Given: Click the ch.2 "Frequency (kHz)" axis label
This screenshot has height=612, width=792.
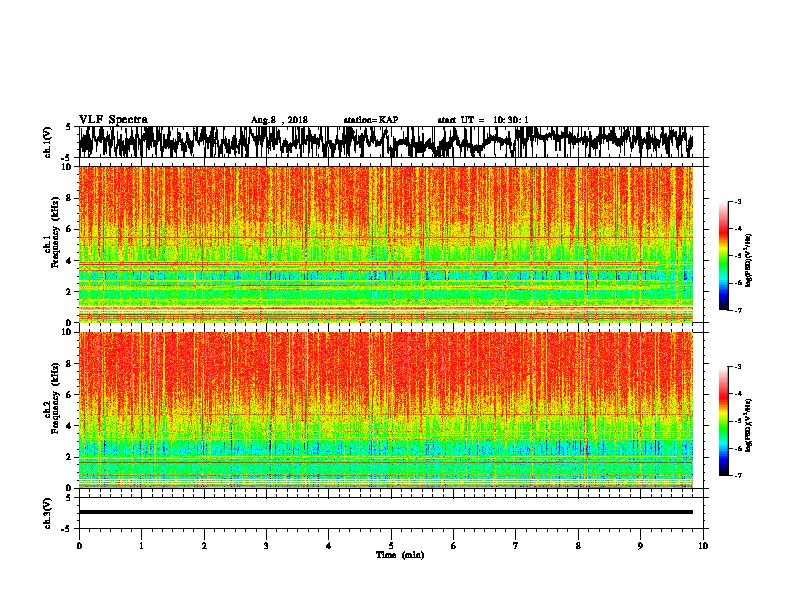Looking at the screenshot, I should pos(55,398).
